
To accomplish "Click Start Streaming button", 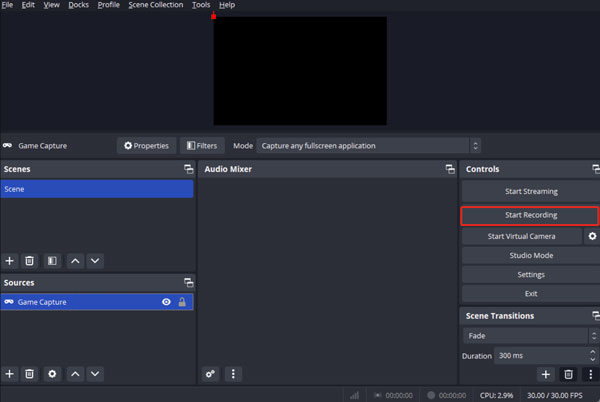I will click(531, 191).
